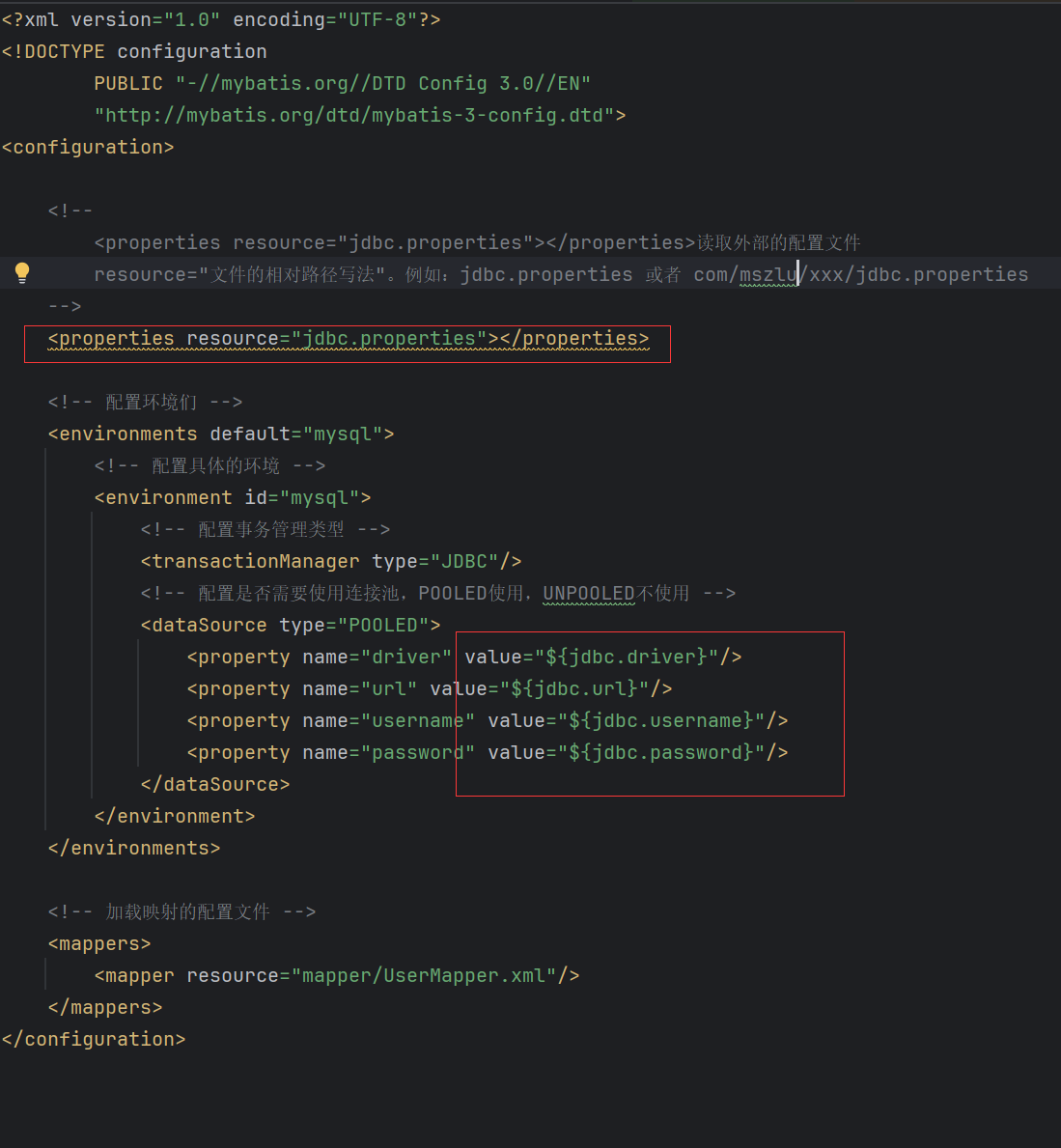This screenshot has width=1061, height=1148.
Task: Click the XML declaration line with version="1.0"
Action: click(221, 19)
